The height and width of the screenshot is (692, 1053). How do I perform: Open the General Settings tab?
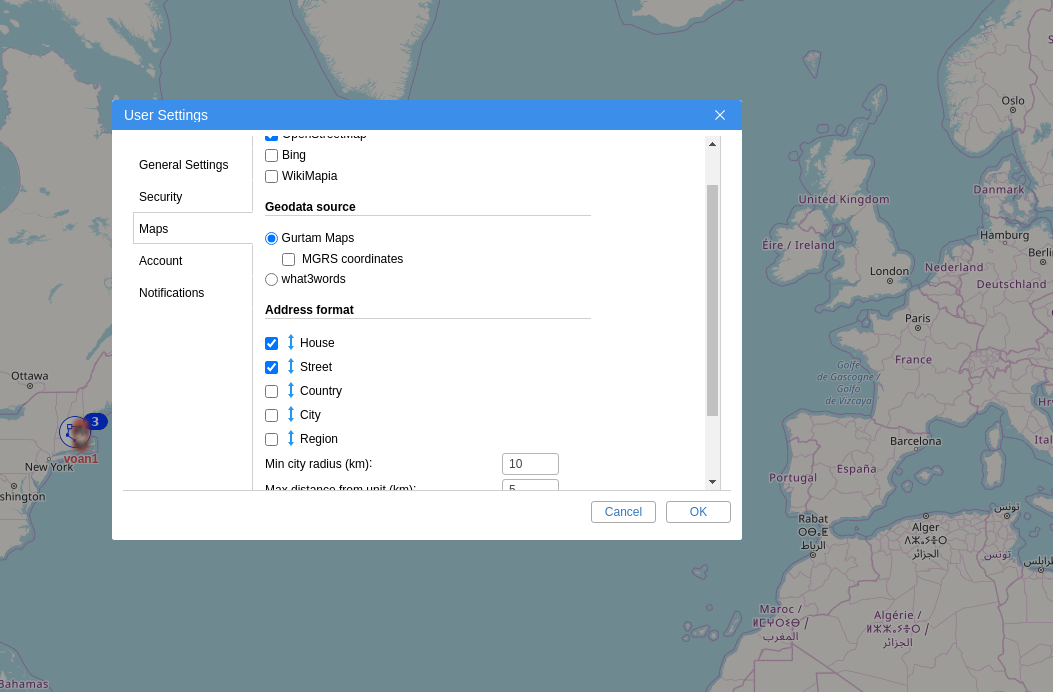(x=183, y=165)
